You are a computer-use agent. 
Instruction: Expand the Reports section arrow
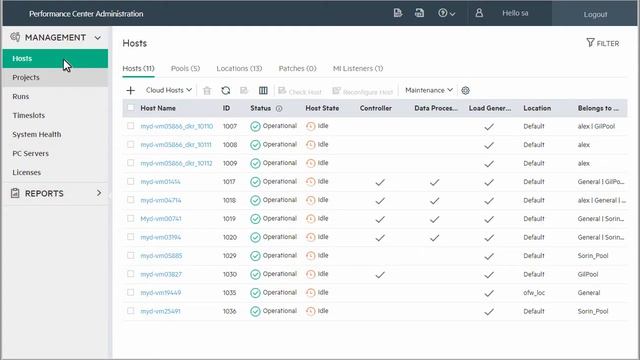pos(99,193)
